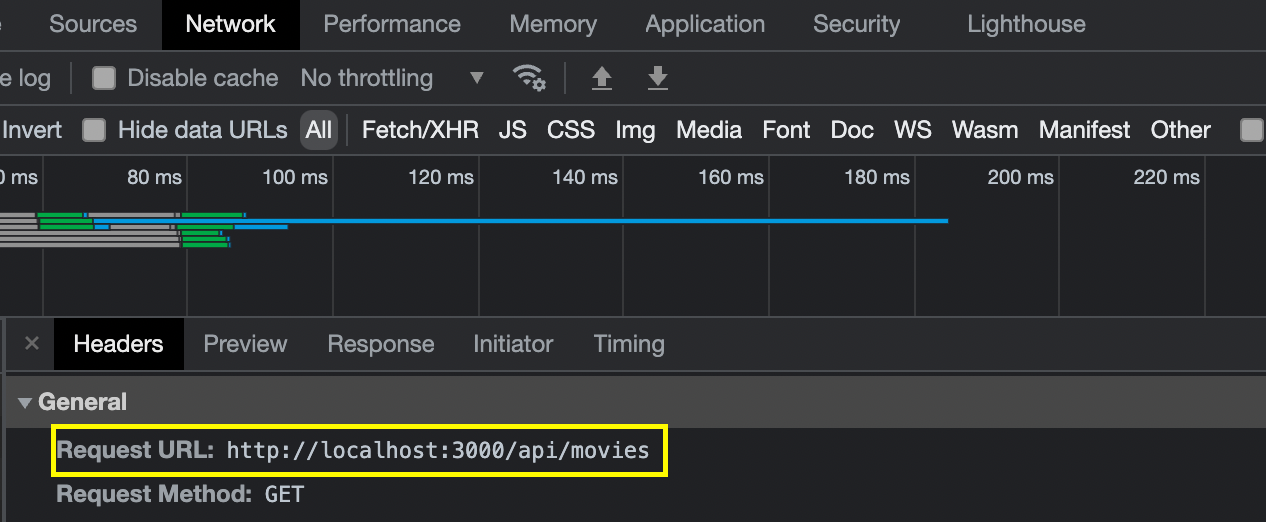Open the Performance tab
1266x522 pixels.
(x=392, y=24)
